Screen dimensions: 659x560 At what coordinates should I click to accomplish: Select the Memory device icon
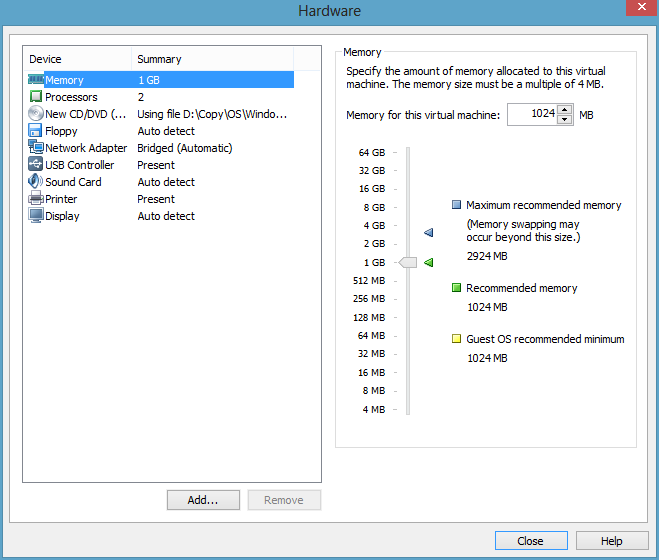pos(36,80)
